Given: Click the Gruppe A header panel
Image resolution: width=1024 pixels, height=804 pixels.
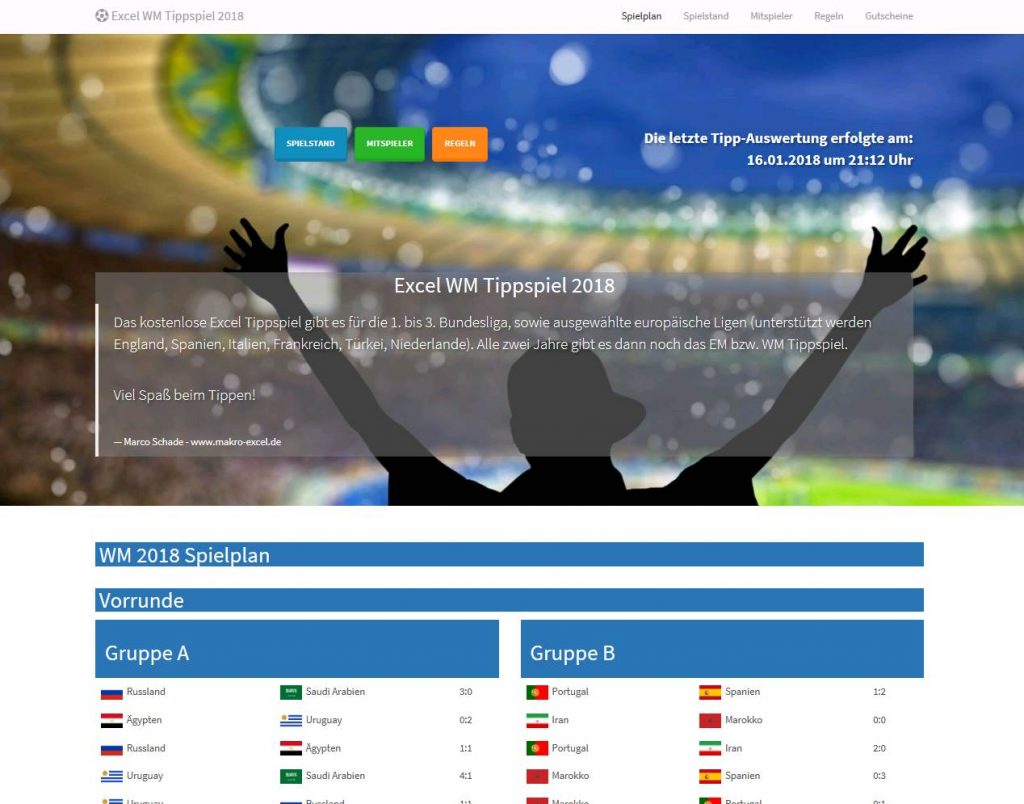Looking at the screenshot, I should coord(297,649).
